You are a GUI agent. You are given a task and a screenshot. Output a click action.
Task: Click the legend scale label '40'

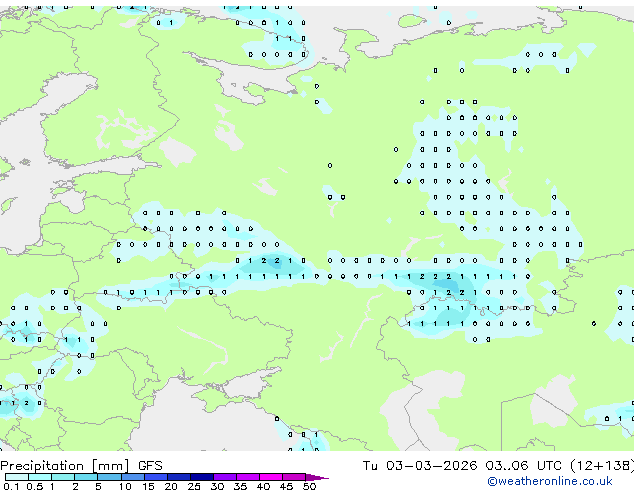coord(263,486)
